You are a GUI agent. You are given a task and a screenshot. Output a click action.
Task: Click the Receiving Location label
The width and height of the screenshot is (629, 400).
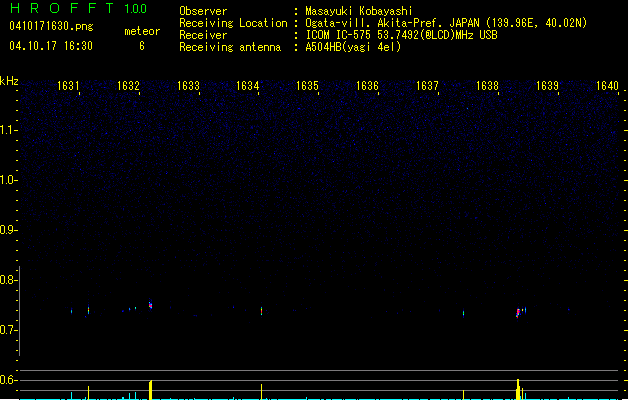click(x=233, y=23)
